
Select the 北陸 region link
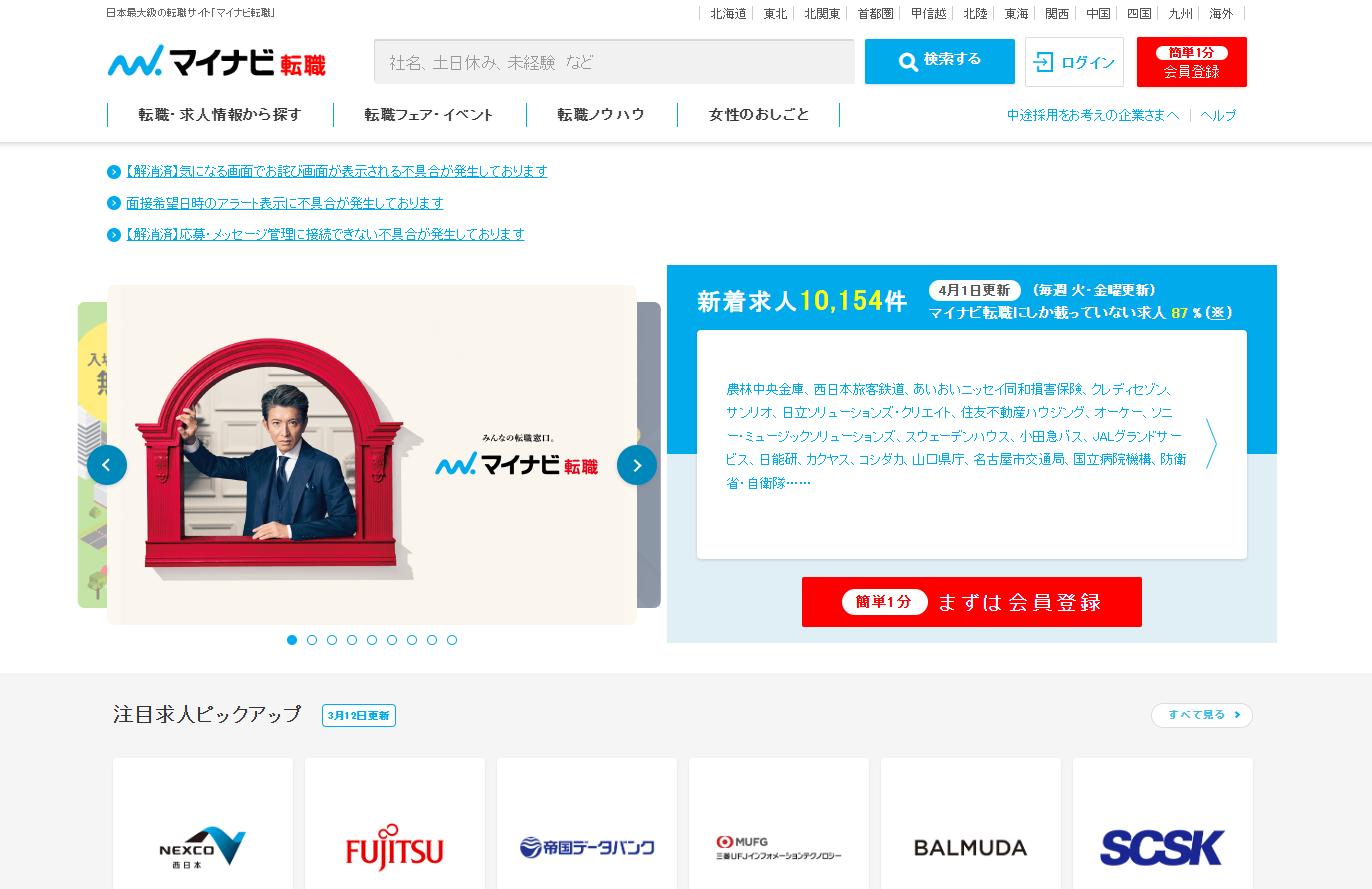(x=975, y=14)
